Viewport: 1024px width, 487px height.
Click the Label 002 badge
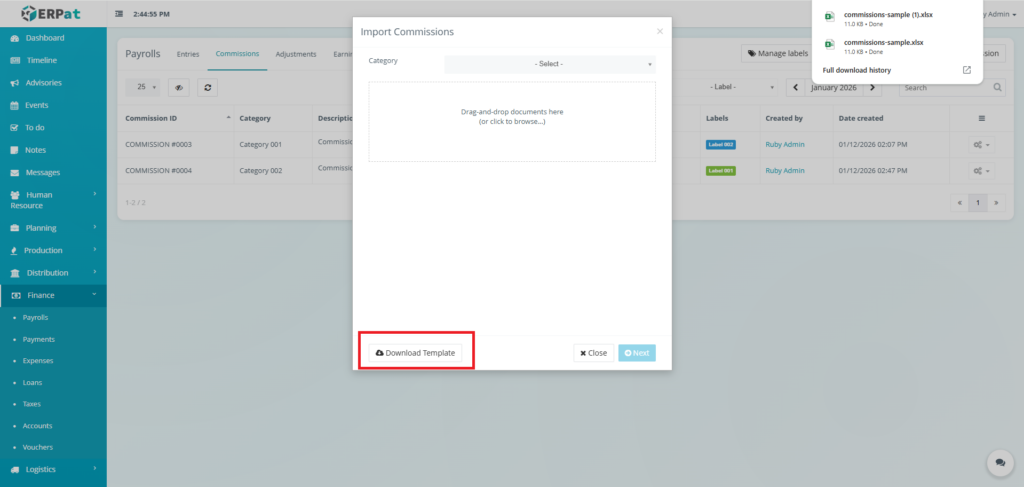(x=721, y=145)
